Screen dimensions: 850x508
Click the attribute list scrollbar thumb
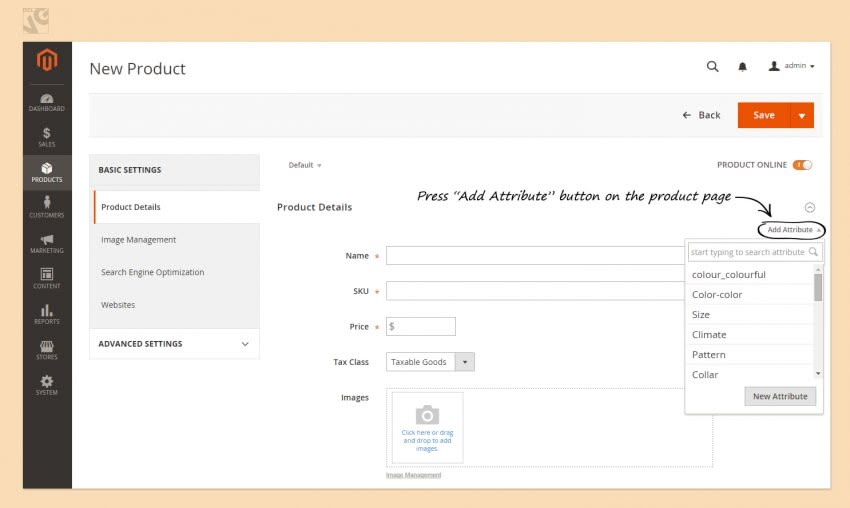(818, 287)
